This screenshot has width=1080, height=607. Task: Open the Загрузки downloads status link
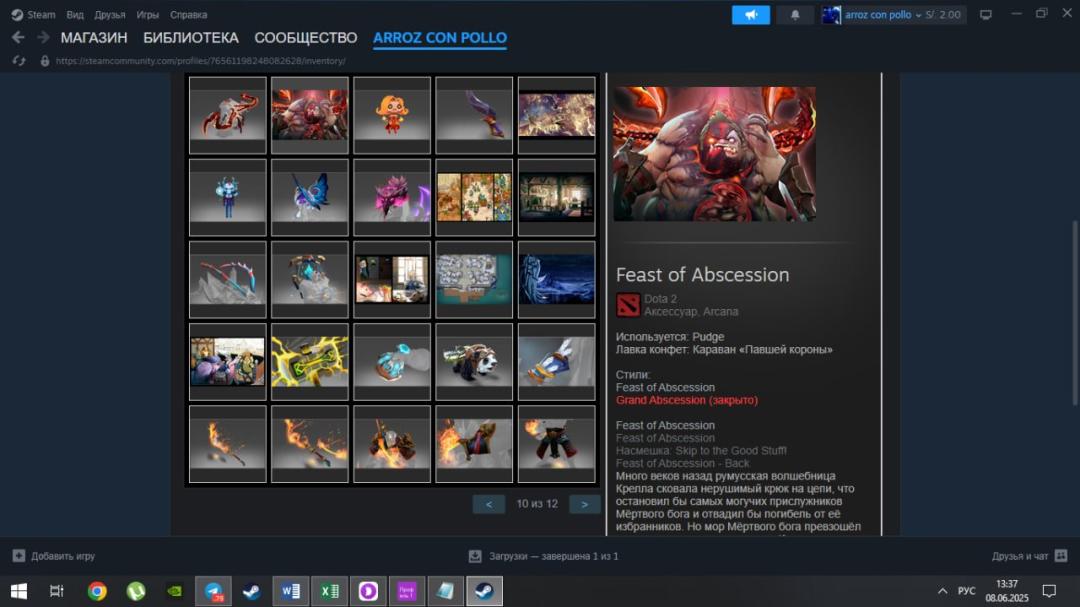click(554, 556)
